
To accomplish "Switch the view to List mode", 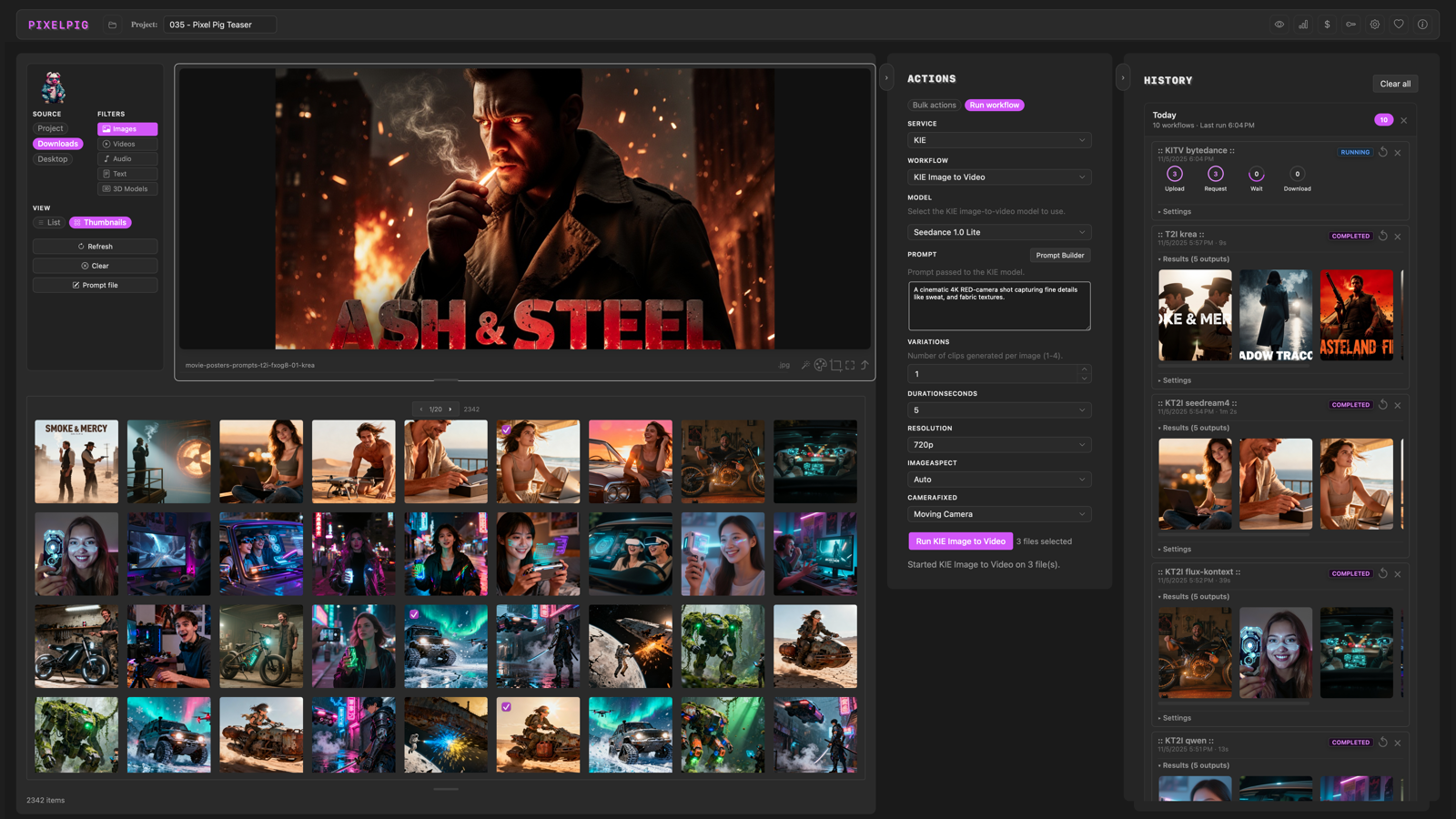I will 50,222.
